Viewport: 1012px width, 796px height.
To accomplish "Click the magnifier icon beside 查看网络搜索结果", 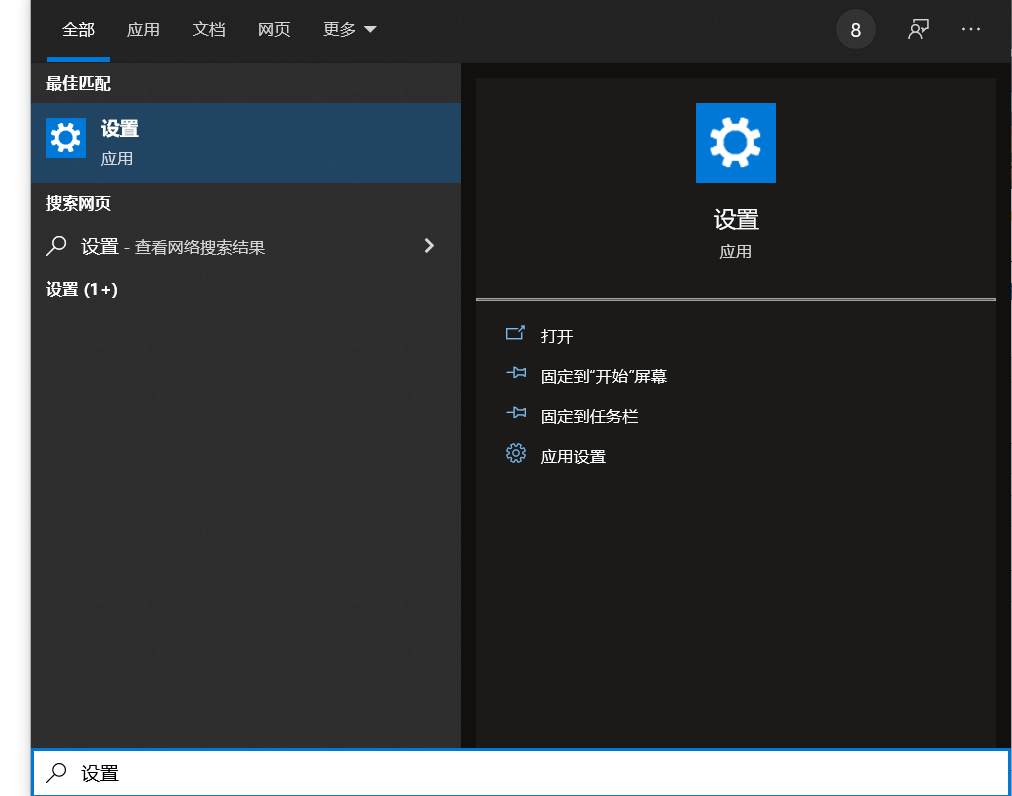I will (x=56, y=246).
